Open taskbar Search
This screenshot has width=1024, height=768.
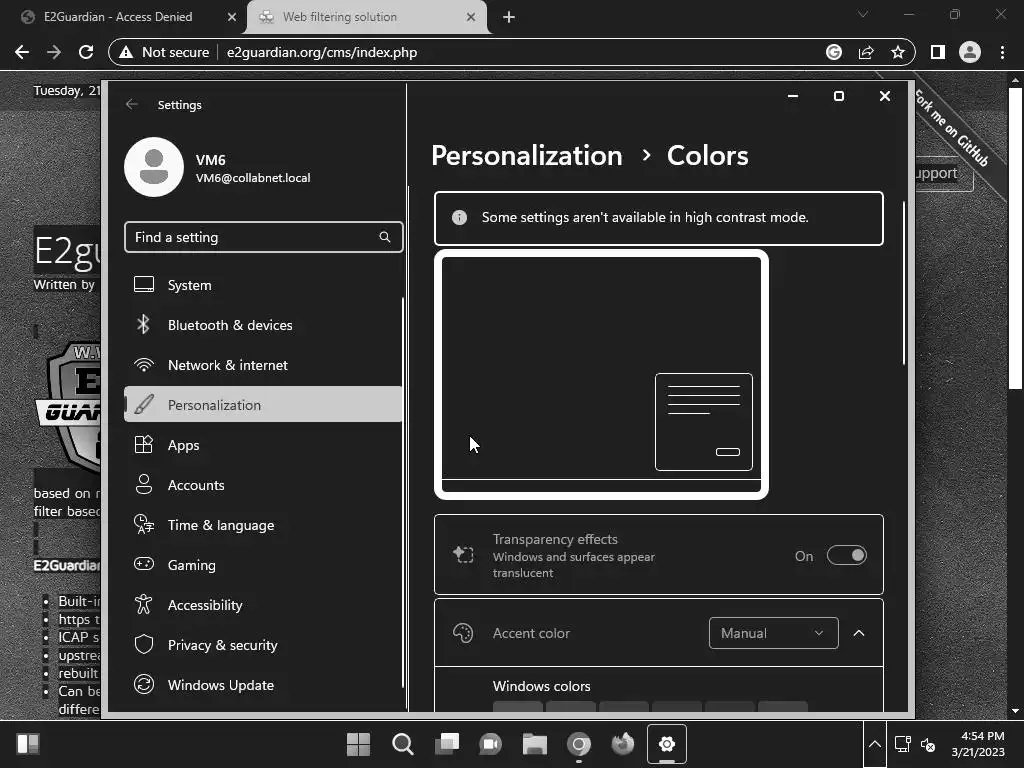(402, 744)
